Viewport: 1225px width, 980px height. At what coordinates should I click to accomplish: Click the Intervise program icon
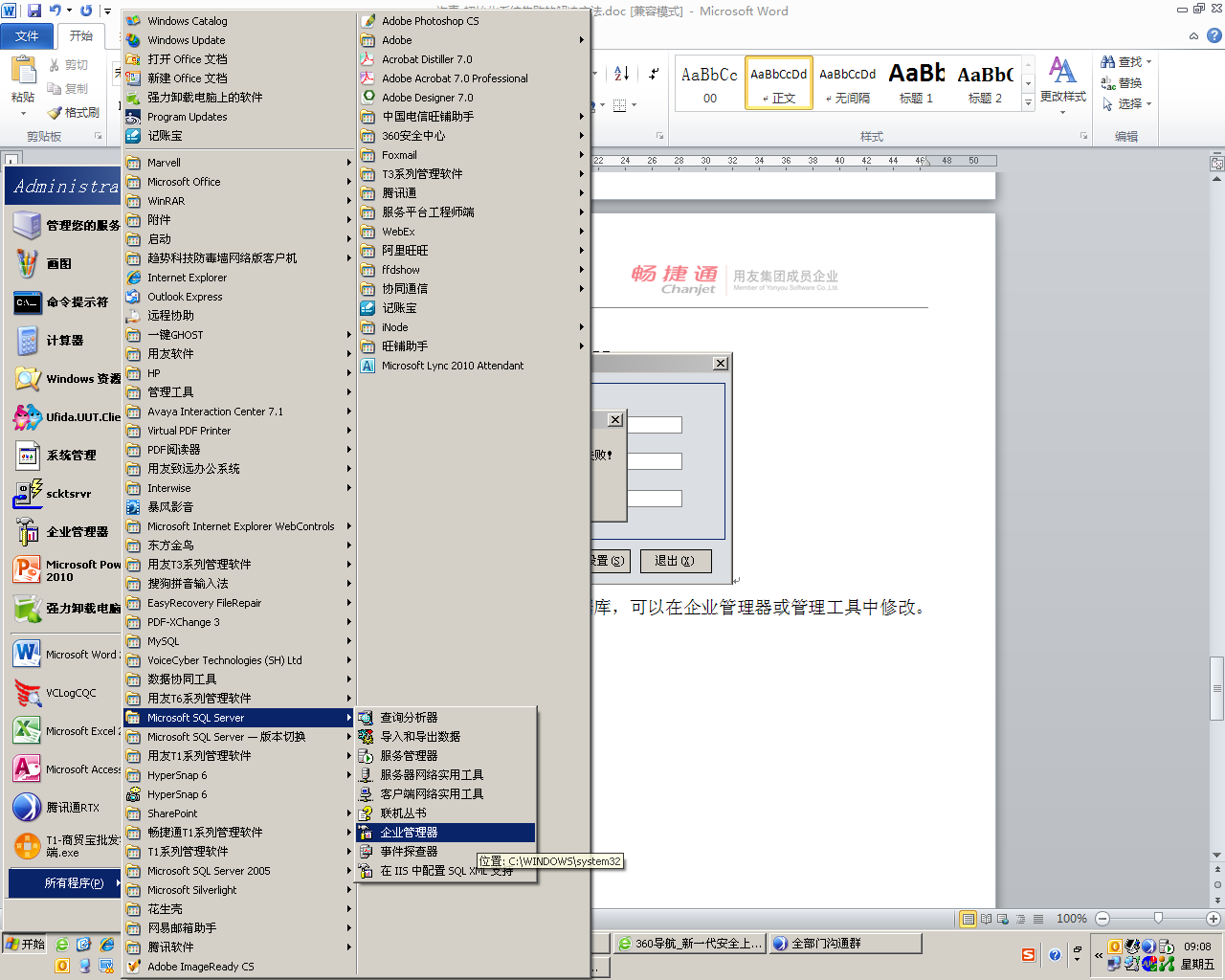pos(133,488)
